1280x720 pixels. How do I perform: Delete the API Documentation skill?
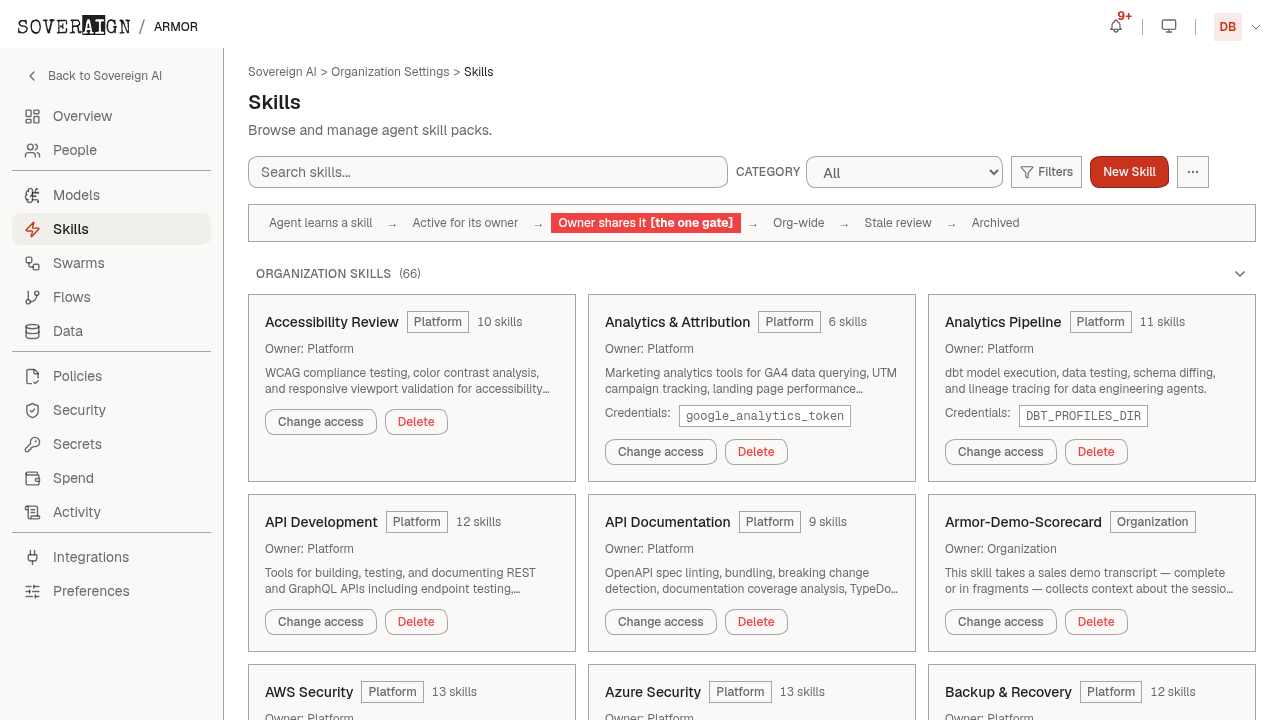pyautogui.click(x=756, y=622)
